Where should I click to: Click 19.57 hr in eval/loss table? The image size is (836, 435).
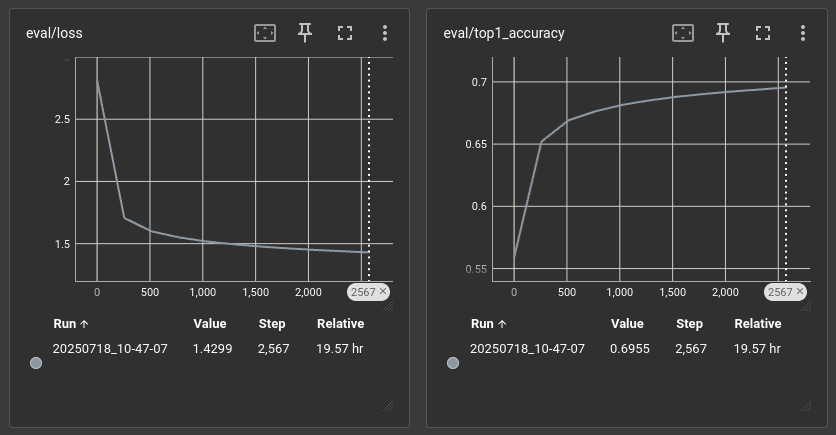coord(340,349)
